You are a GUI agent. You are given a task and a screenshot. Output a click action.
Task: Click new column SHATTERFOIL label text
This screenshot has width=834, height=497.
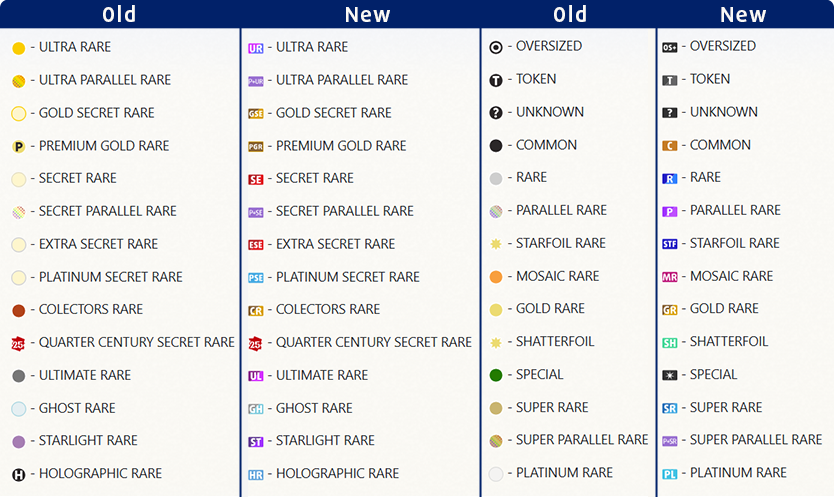tap(729, 341)
